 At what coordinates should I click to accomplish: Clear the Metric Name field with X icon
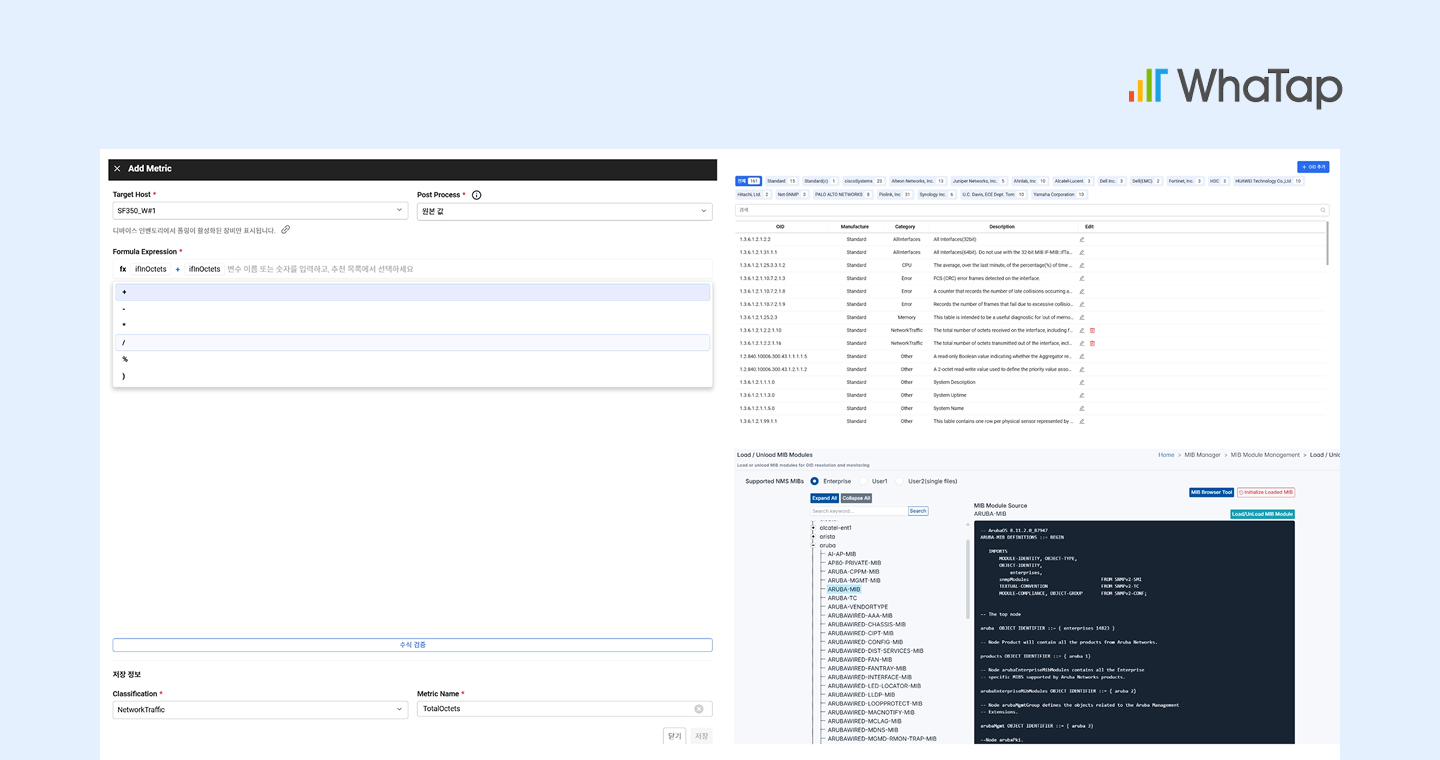(x=699, y=709)
